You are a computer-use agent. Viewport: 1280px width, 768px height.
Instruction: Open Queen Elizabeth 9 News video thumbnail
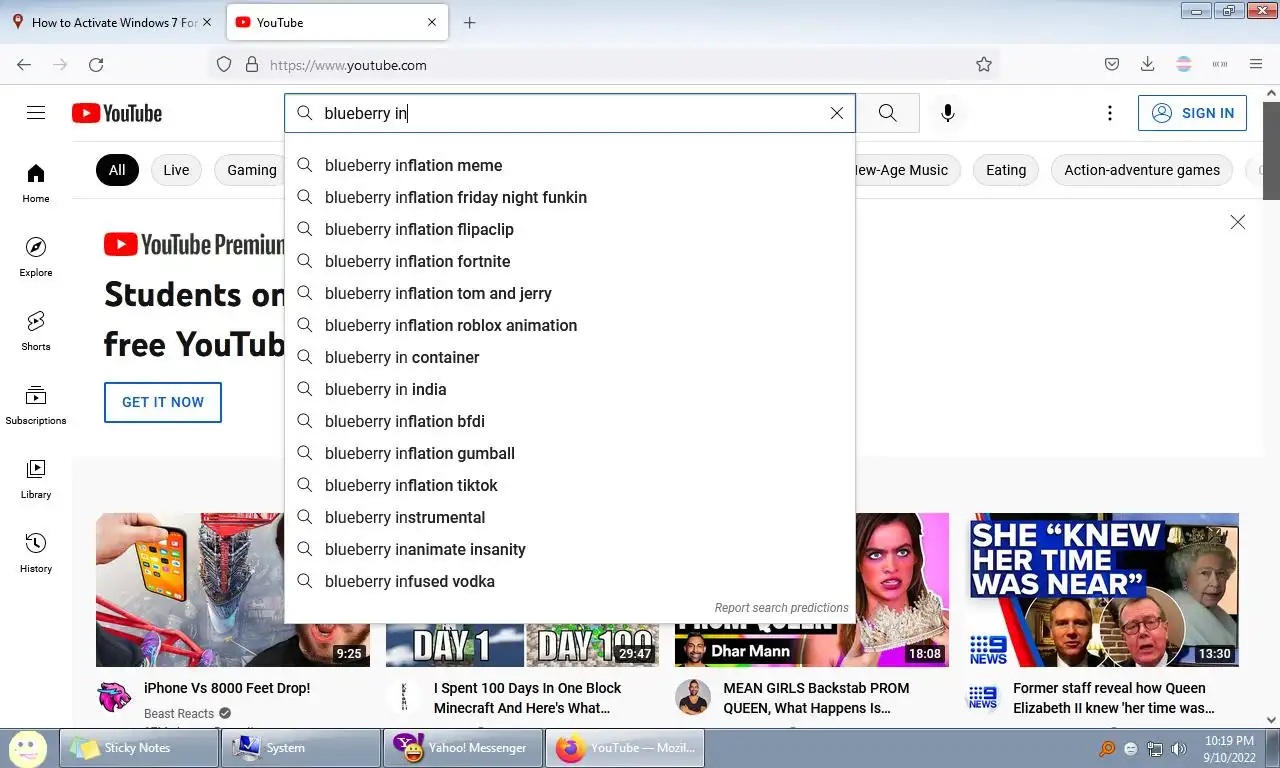click(x=1103, y=590)
